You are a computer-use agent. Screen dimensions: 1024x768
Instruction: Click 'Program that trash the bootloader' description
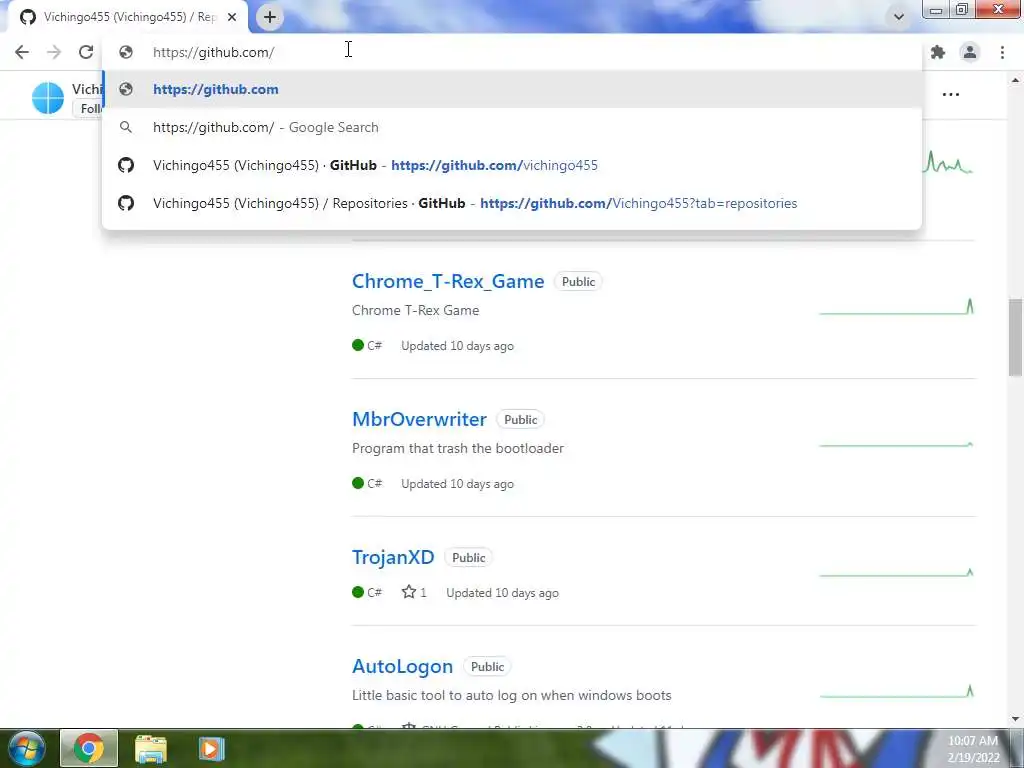tap(458, 448)
